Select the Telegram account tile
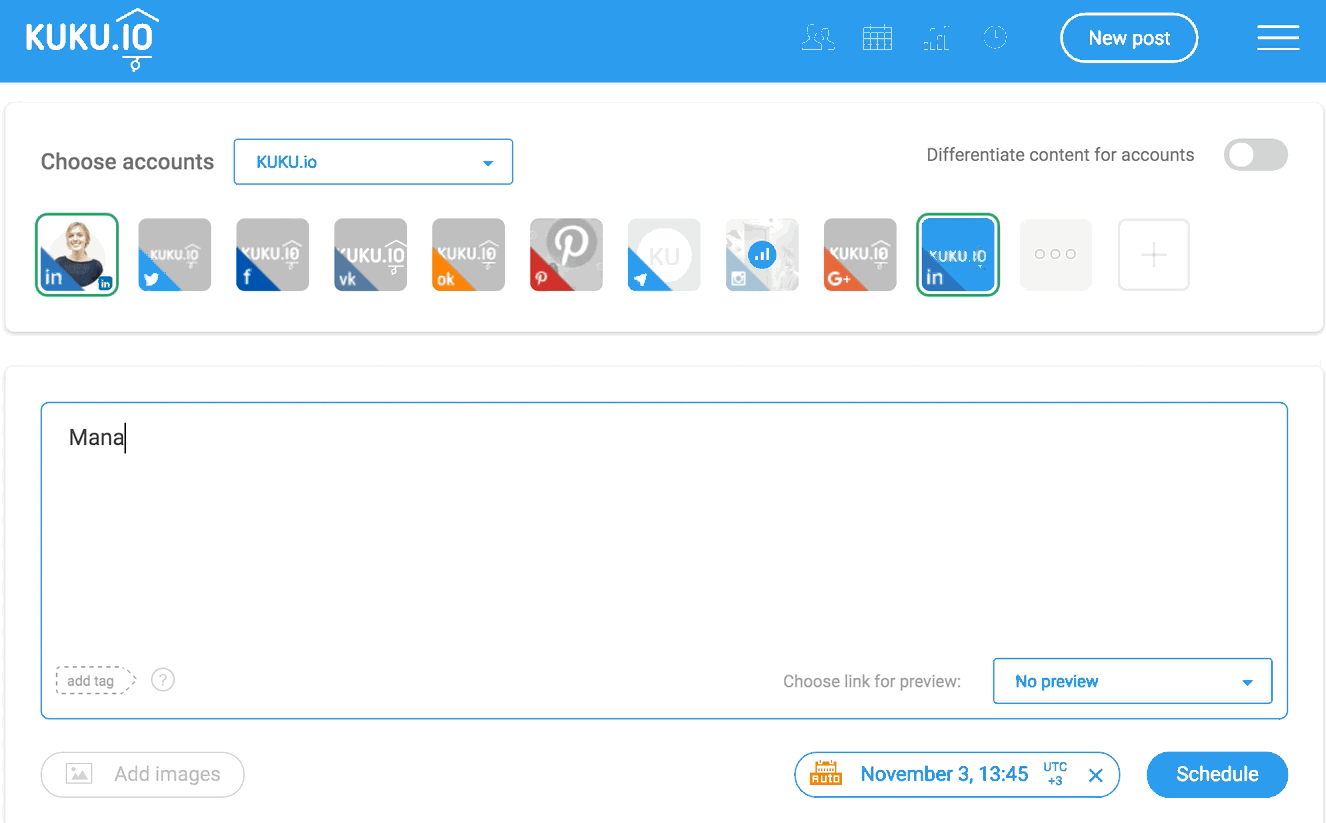 (664, 255)
